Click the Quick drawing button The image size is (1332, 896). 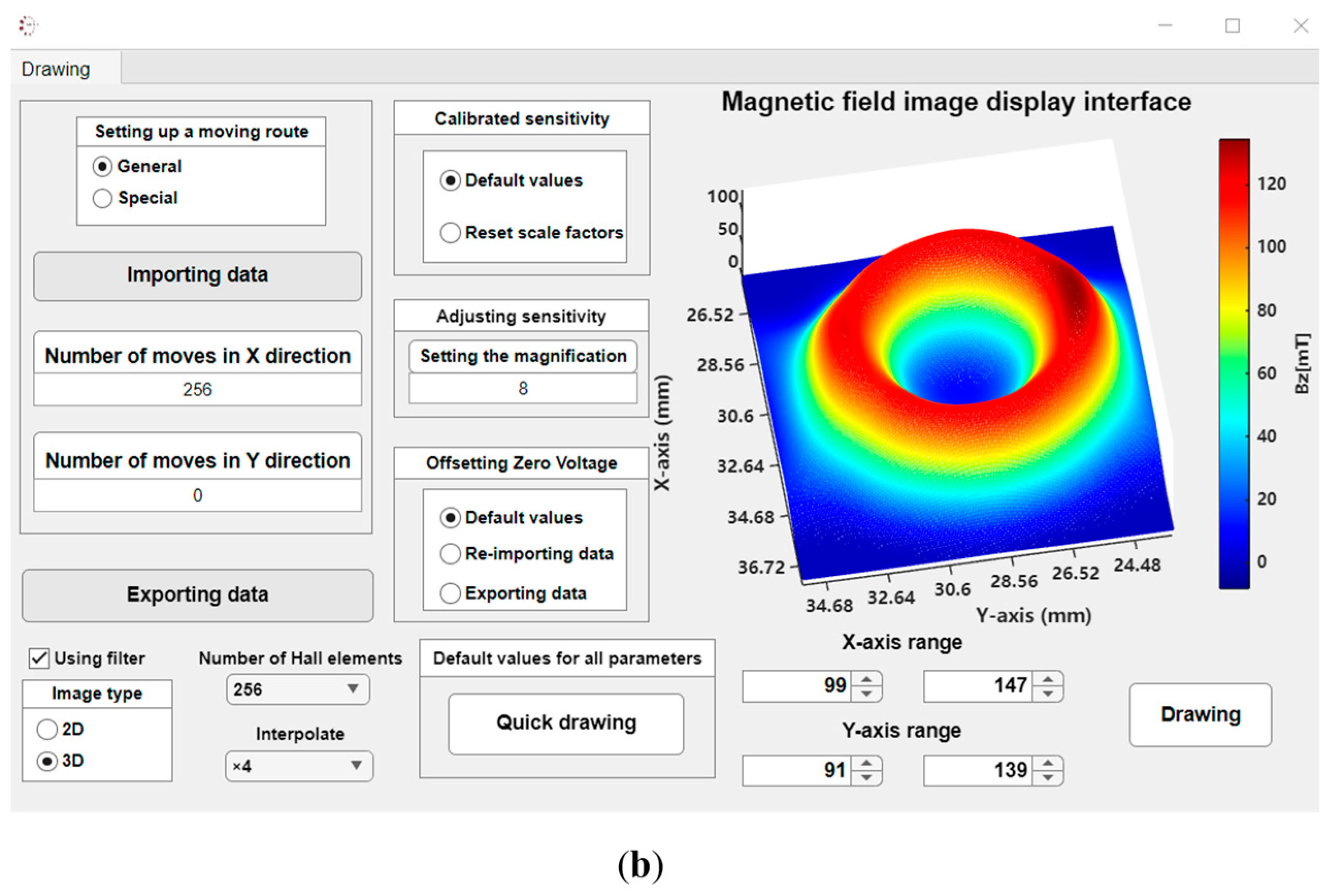(x=566, y=723)
